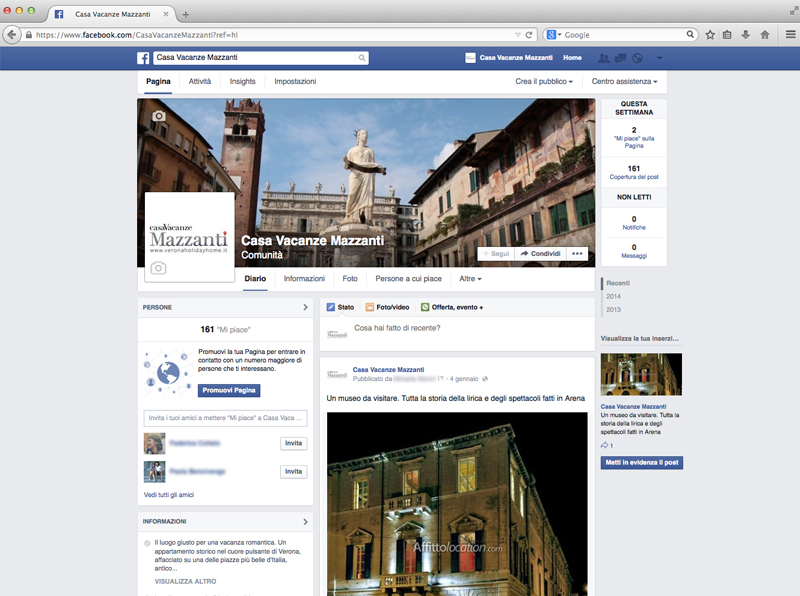The image size is (800, 596).
Task: Click the Stato pencil icon
Action: pyautogui.click(x=331, y=307)
